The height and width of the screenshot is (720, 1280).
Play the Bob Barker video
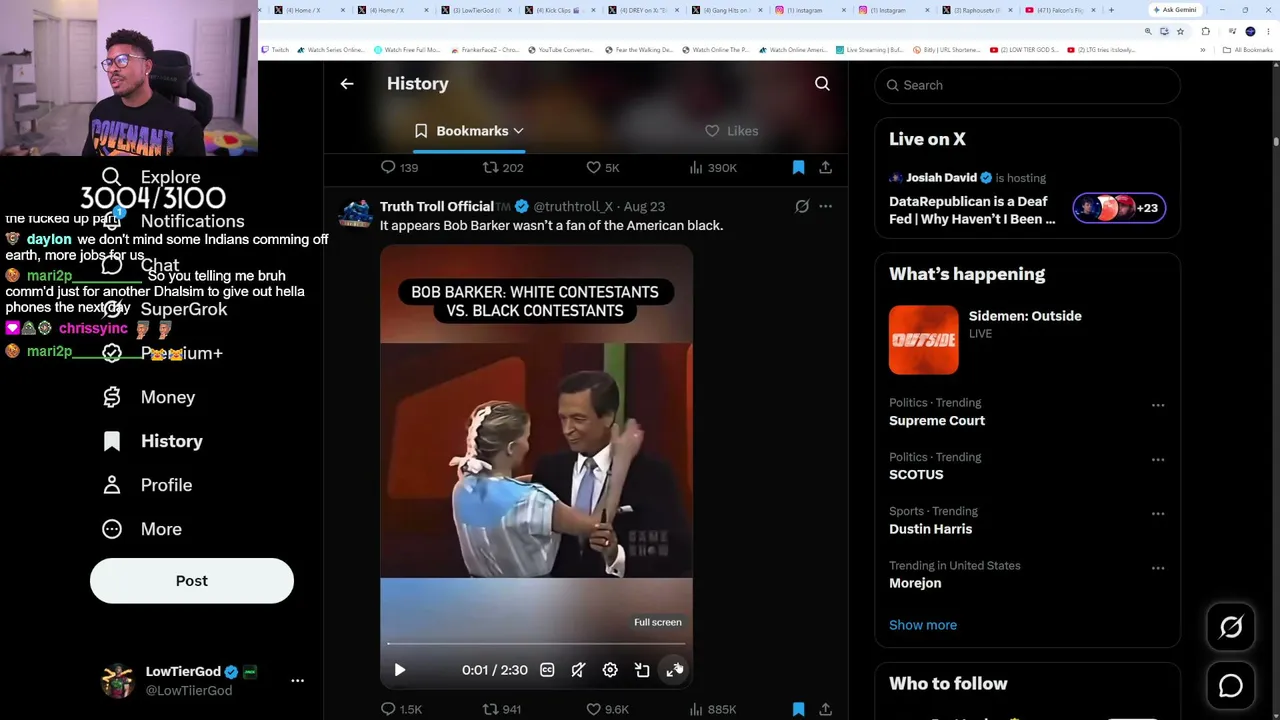coord(399,670)
